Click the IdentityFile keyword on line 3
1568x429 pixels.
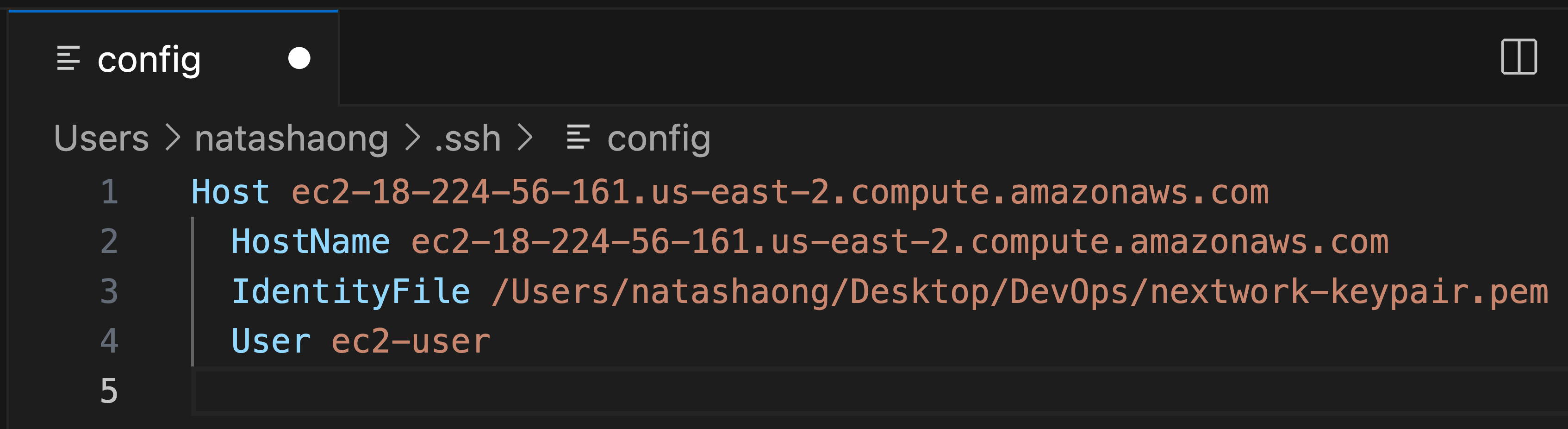coord(351,292)
